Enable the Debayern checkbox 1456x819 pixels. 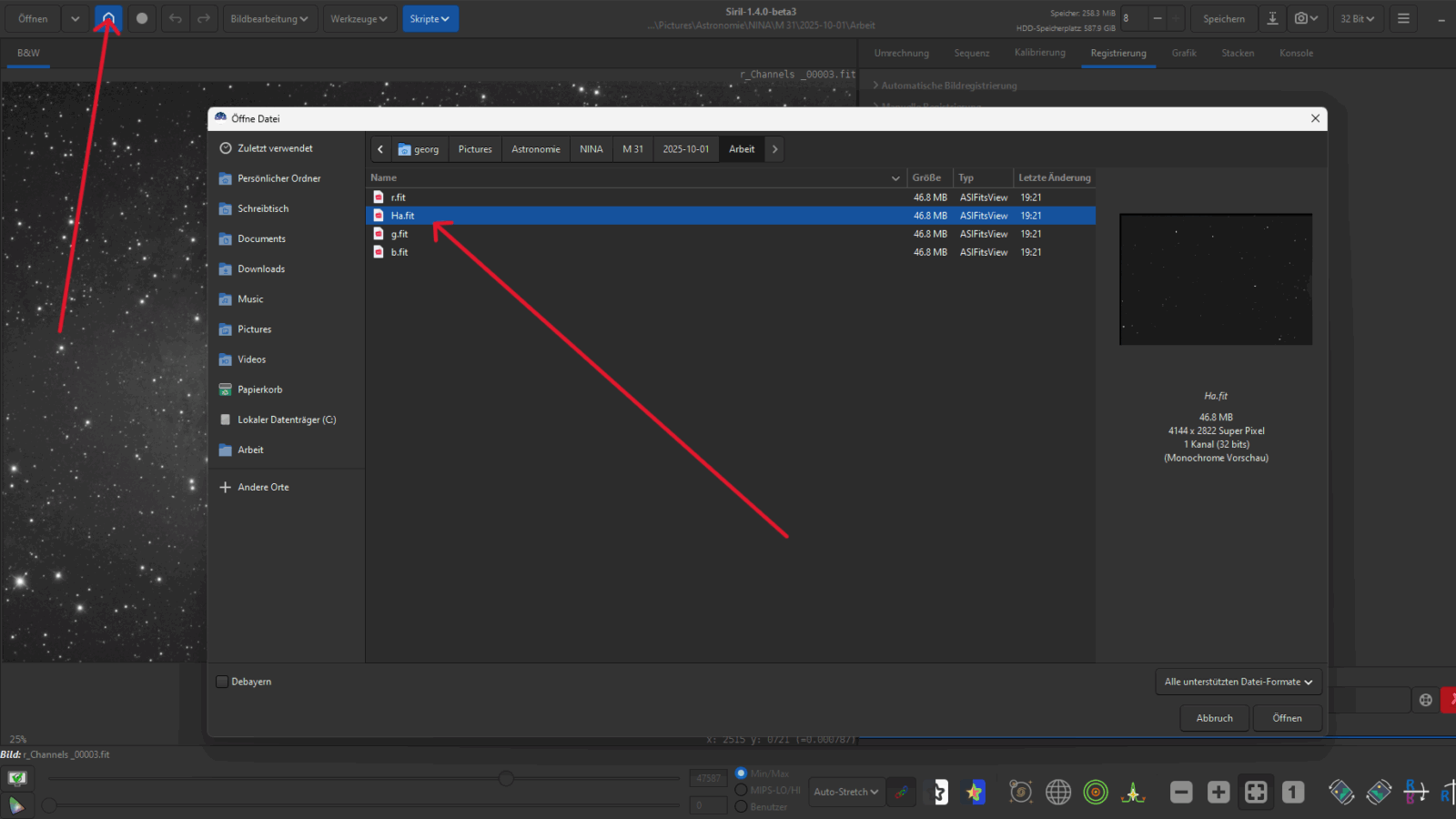point(222,682)
